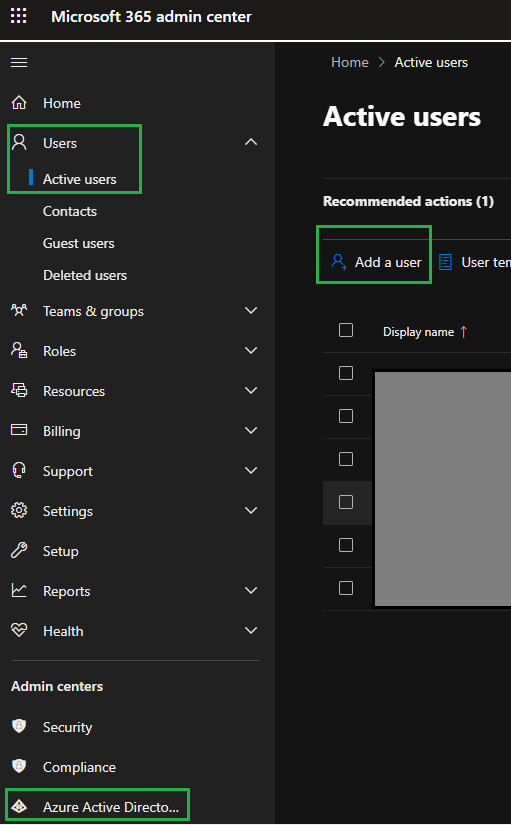Click the Health label in sidebar
The height and width of the screenshot is (825, 511).
click(63, 631)
